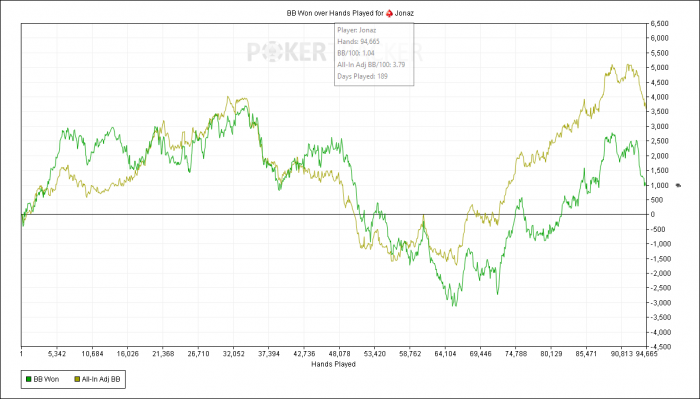
Task: Click the 74,788 x-axis label
Action: (516, 354)
